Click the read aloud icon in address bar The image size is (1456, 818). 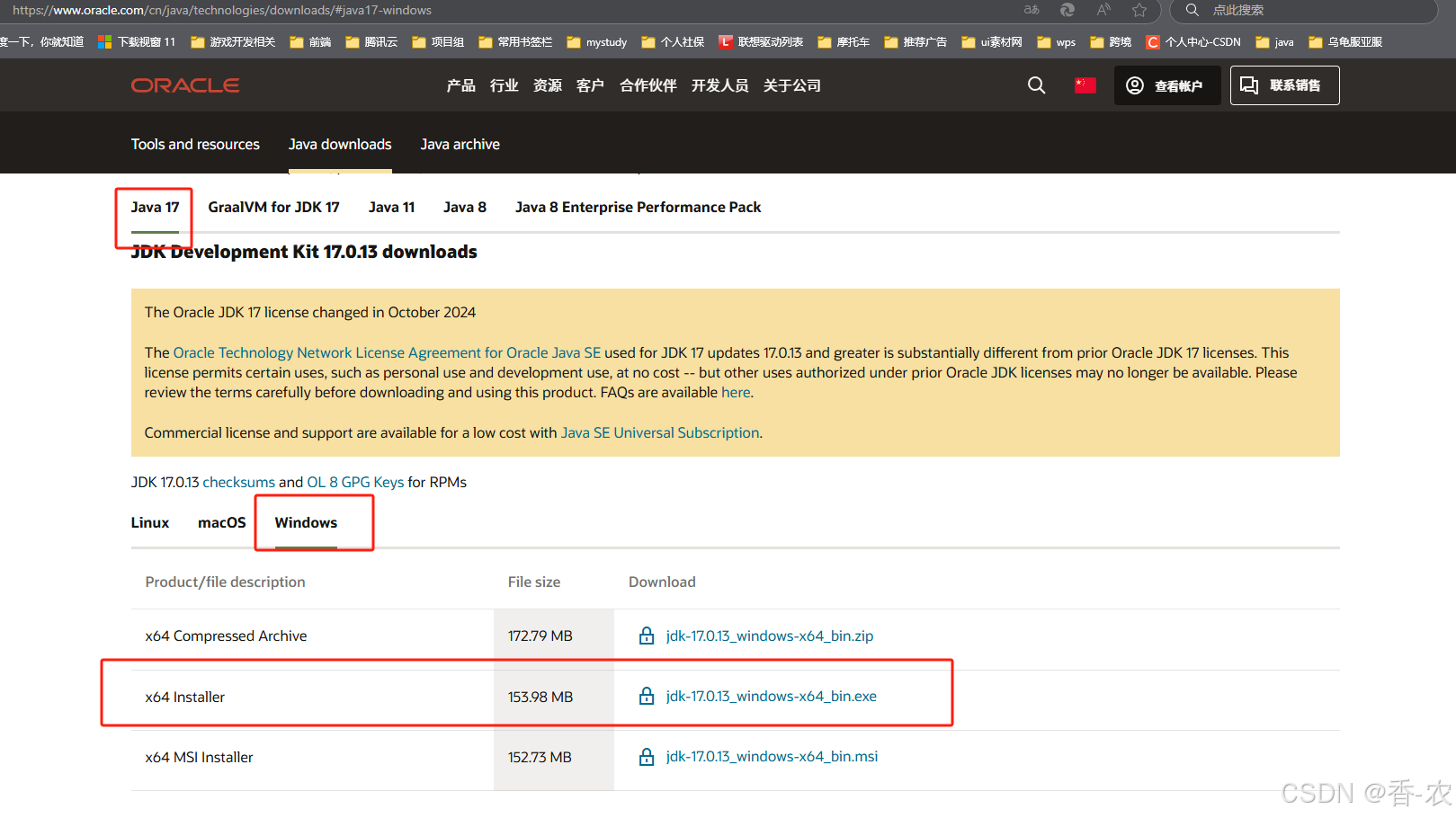[1103, 10]
